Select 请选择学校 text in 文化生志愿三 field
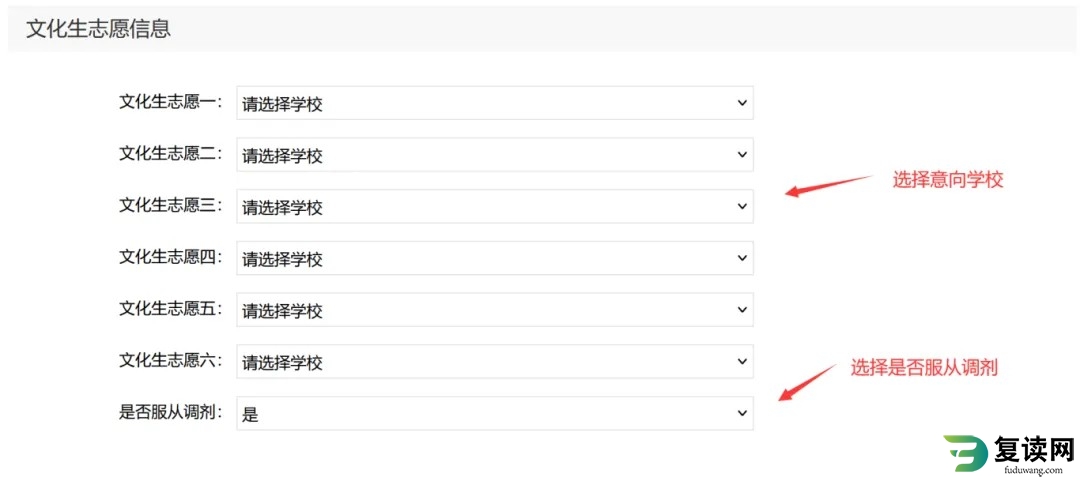This screenshot has width=1080, height=481. click(282, 208)
